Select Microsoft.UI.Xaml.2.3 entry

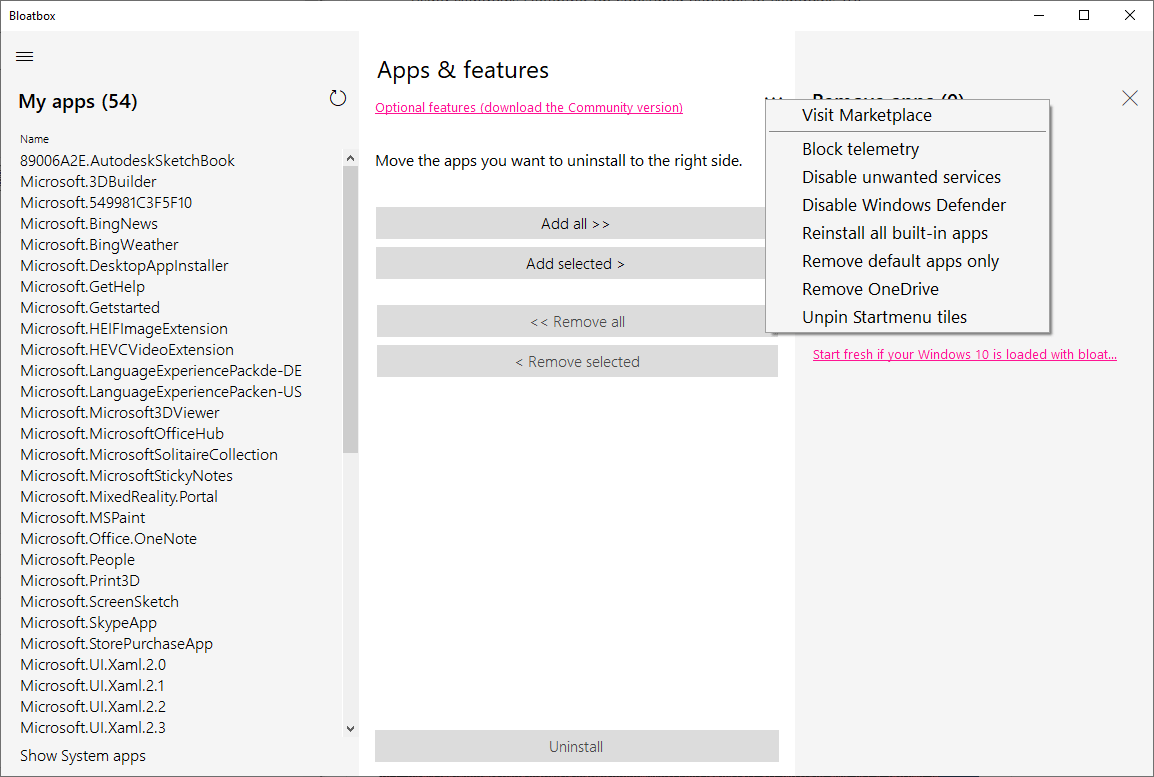(x=93, y=728)
